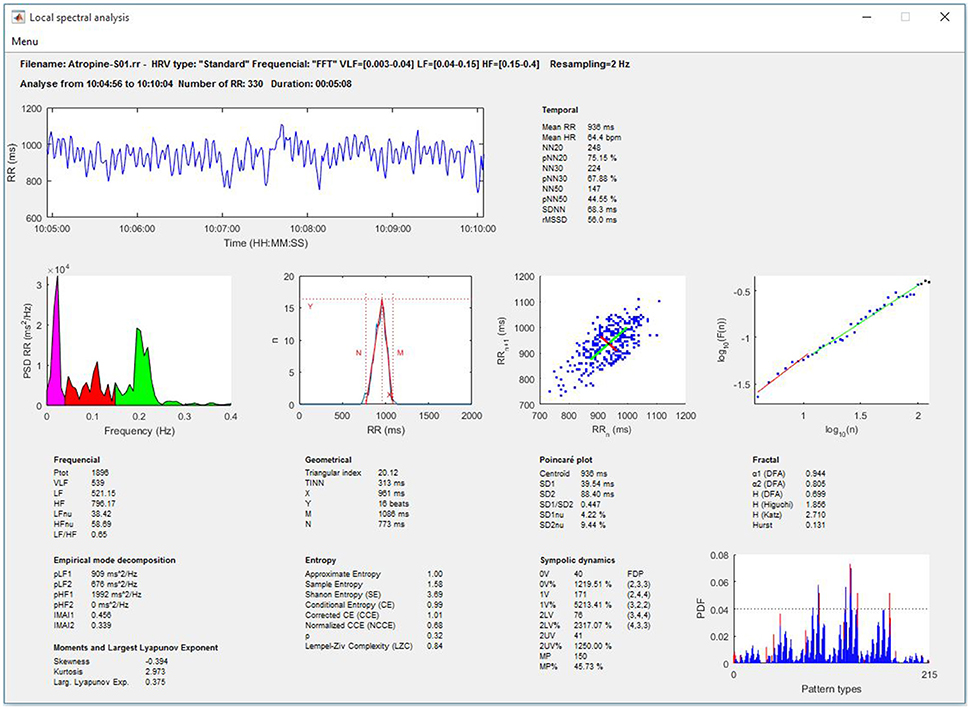Select the '(2,3,3)' pattern entry
The height and width of the screenshot is (709, 970).
click(638, 584)
